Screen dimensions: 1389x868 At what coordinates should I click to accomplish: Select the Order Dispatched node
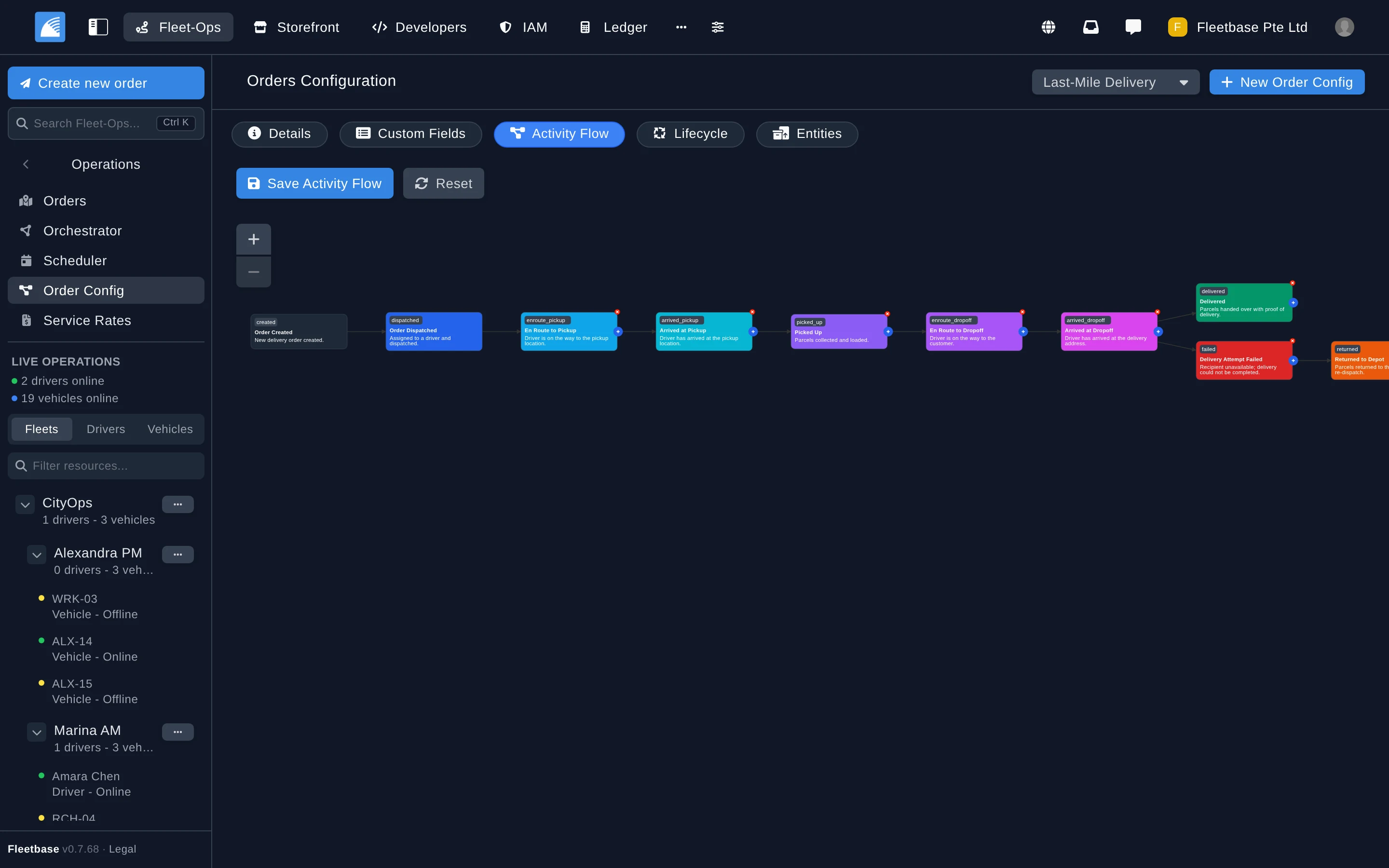[x=434, y=332]
